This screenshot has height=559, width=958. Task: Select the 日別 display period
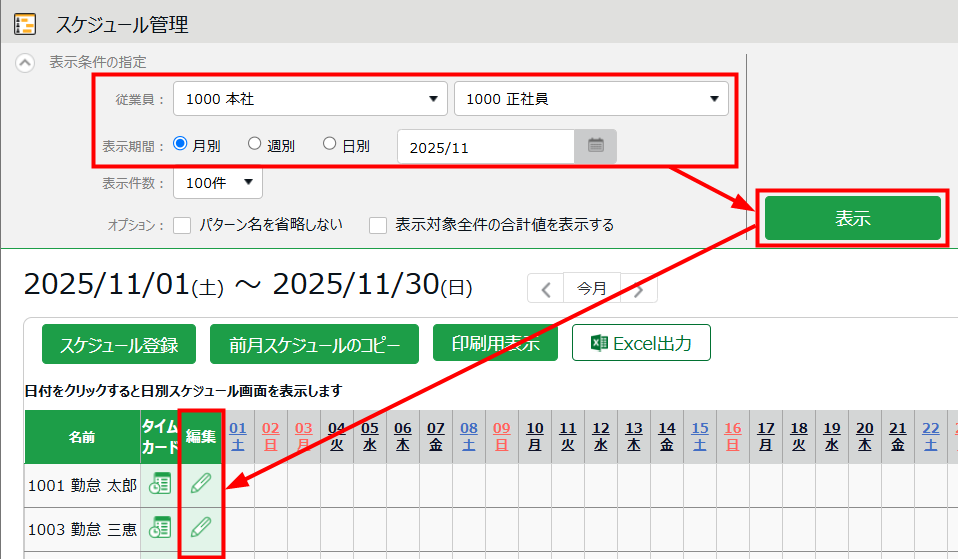330,144
